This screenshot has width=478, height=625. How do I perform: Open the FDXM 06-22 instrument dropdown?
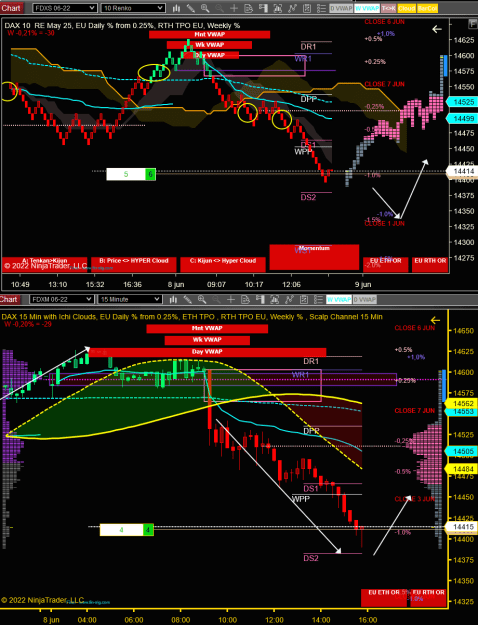point(61,299)
